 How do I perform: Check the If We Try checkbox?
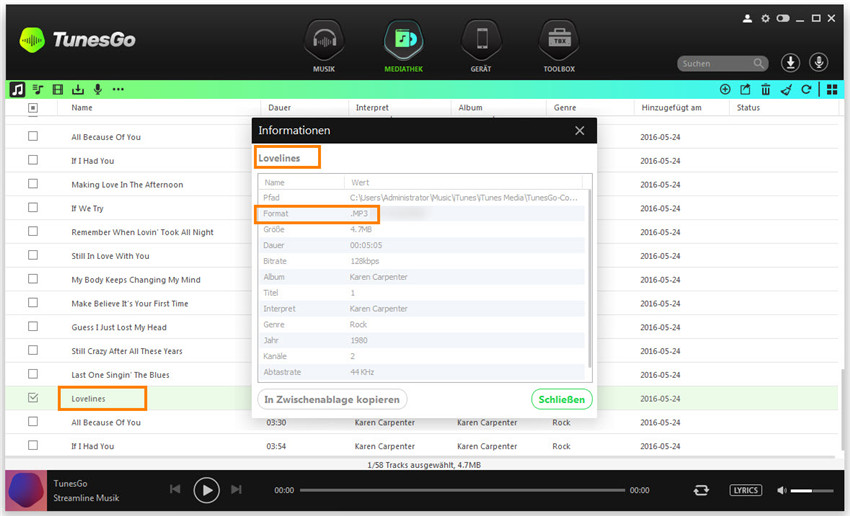coord(33,208)
